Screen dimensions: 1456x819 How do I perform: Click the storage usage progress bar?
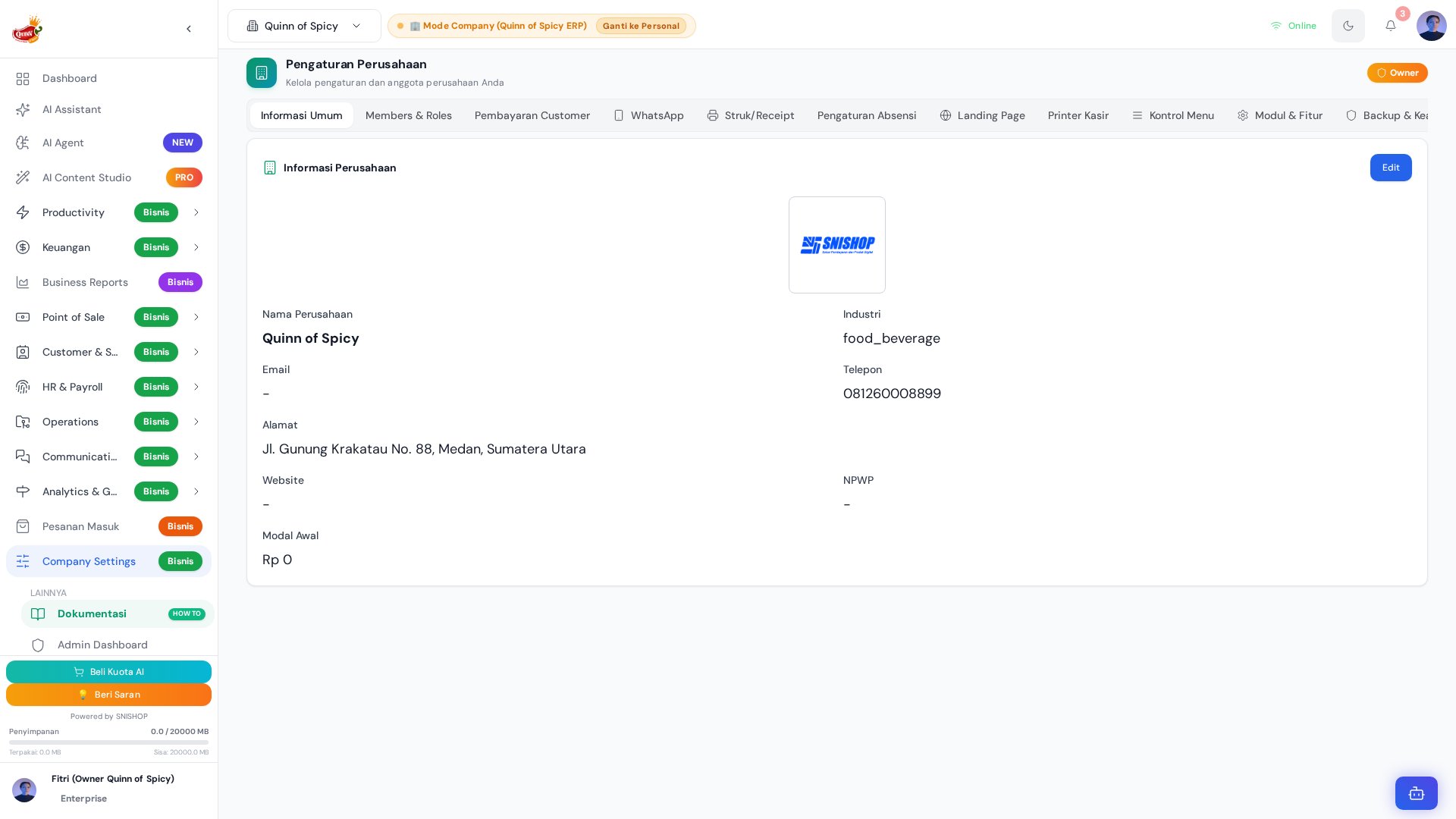(108, 742)
